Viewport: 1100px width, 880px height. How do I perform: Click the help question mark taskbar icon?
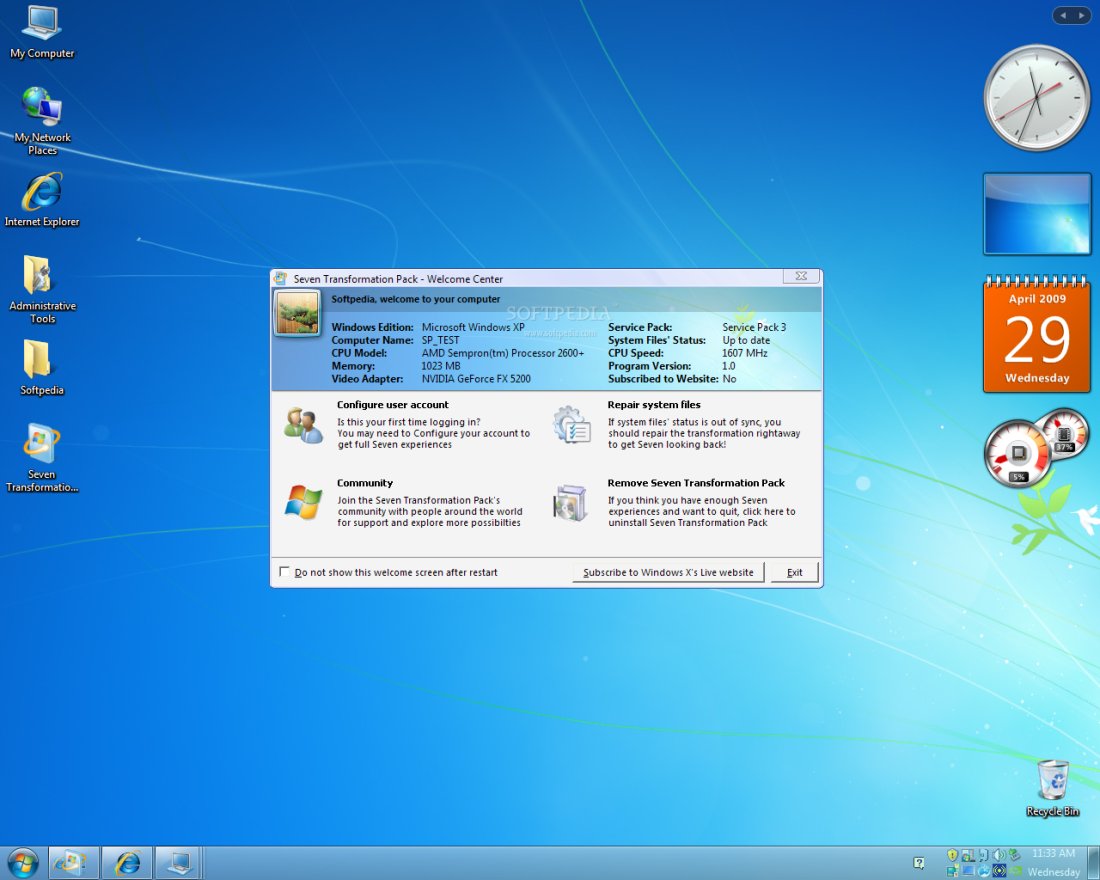tap(919, 863)
